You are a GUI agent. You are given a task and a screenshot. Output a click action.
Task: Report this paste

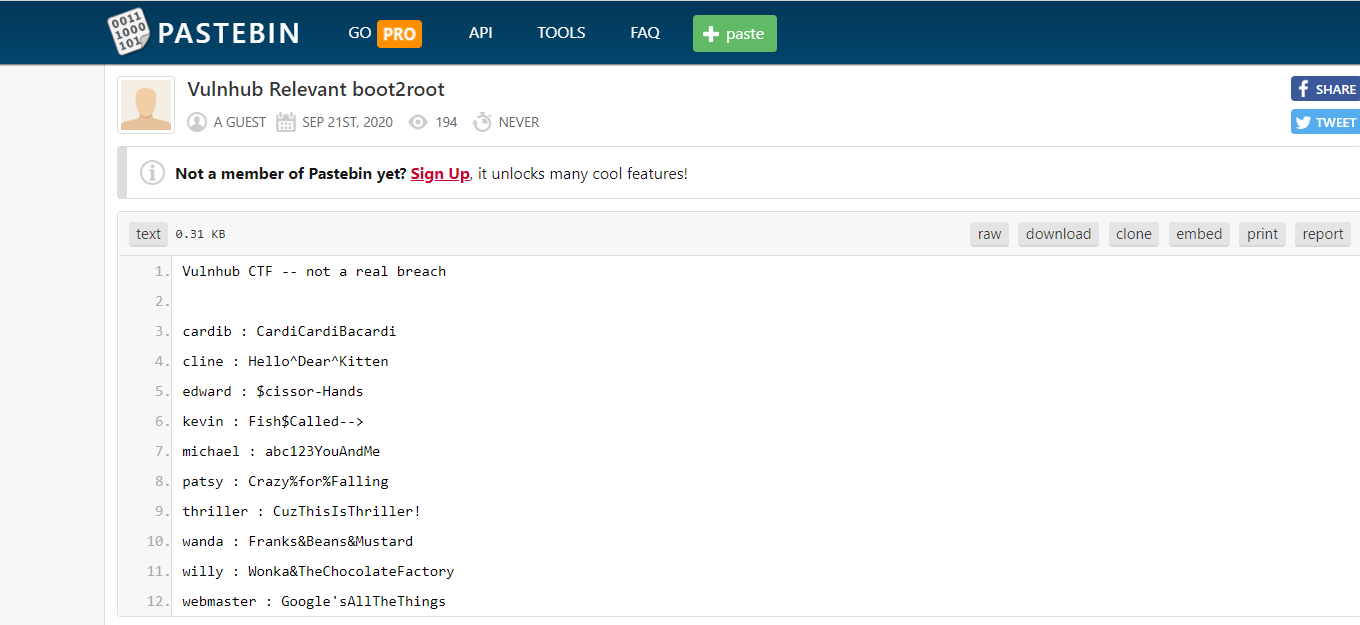(1323, 234)
